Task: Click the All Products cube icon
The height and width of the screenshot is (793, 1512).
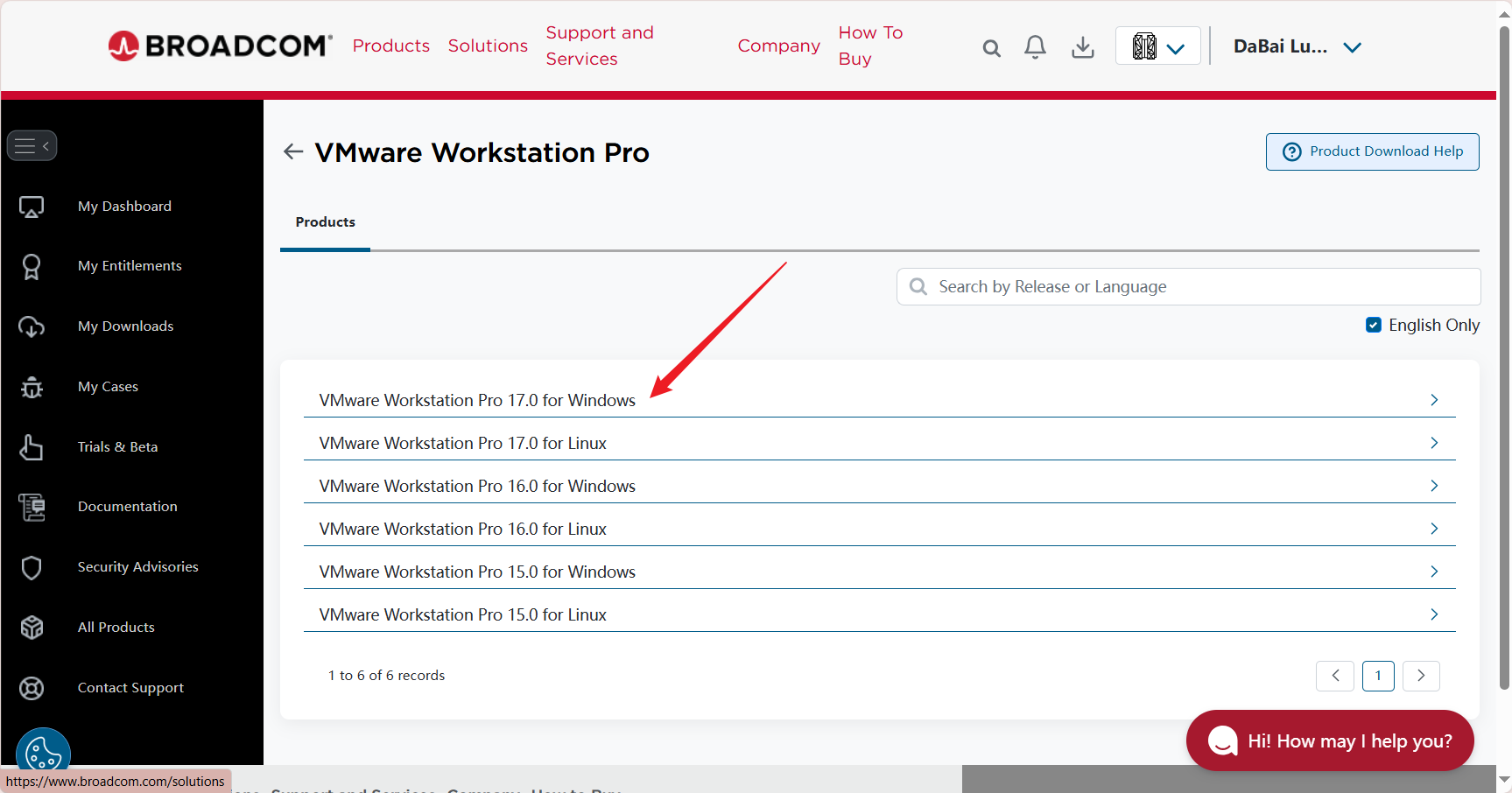Action: [32, 628]
